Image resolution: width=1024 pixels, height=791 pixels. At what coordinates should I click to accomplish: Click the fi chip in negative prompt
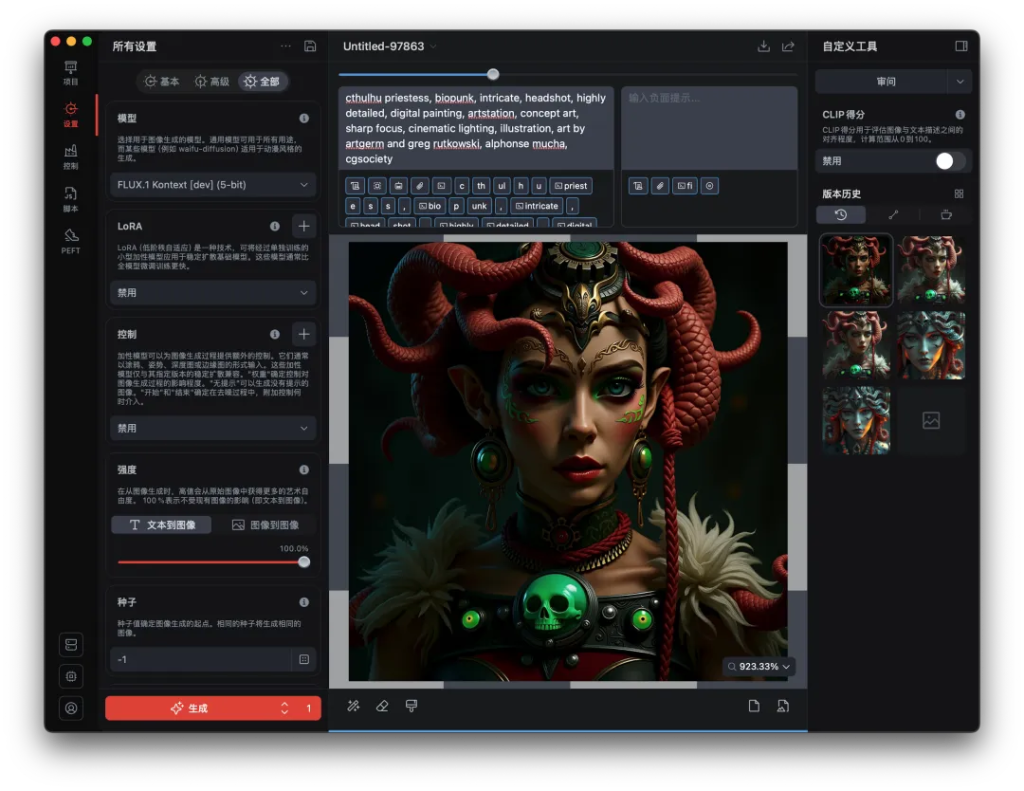[x=684, y=186]
